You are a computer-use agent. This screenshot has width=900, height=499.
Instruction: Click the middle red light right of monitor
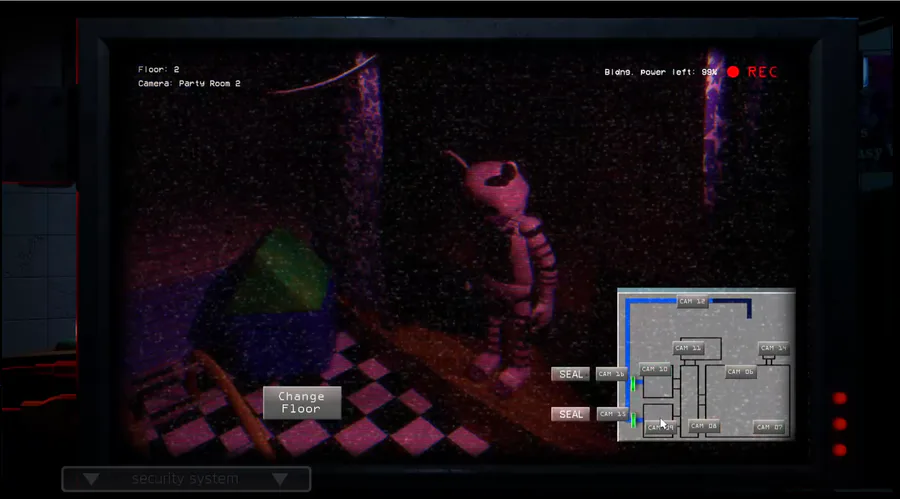click(840, 424)
